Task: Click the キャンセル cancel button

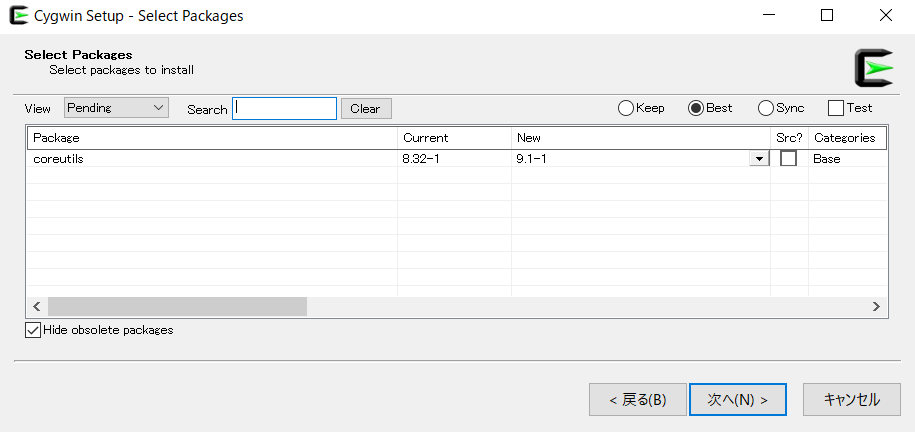Action: [851, 399]
